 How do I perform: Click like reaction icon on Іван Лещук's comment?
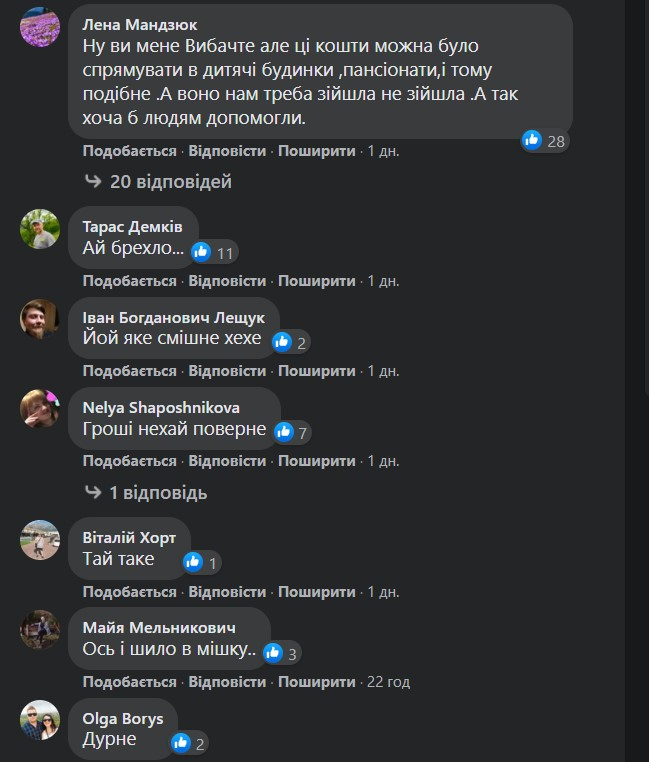tap(282, 342)
